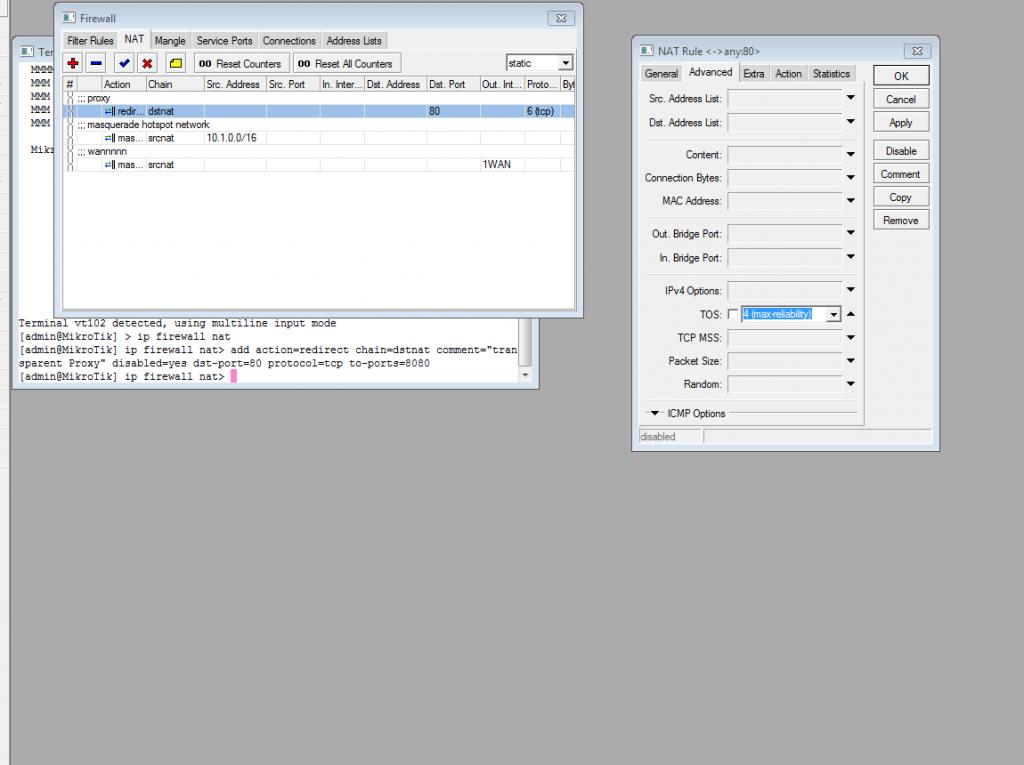Click the yellow comment note icon

(x=175, y=63)
